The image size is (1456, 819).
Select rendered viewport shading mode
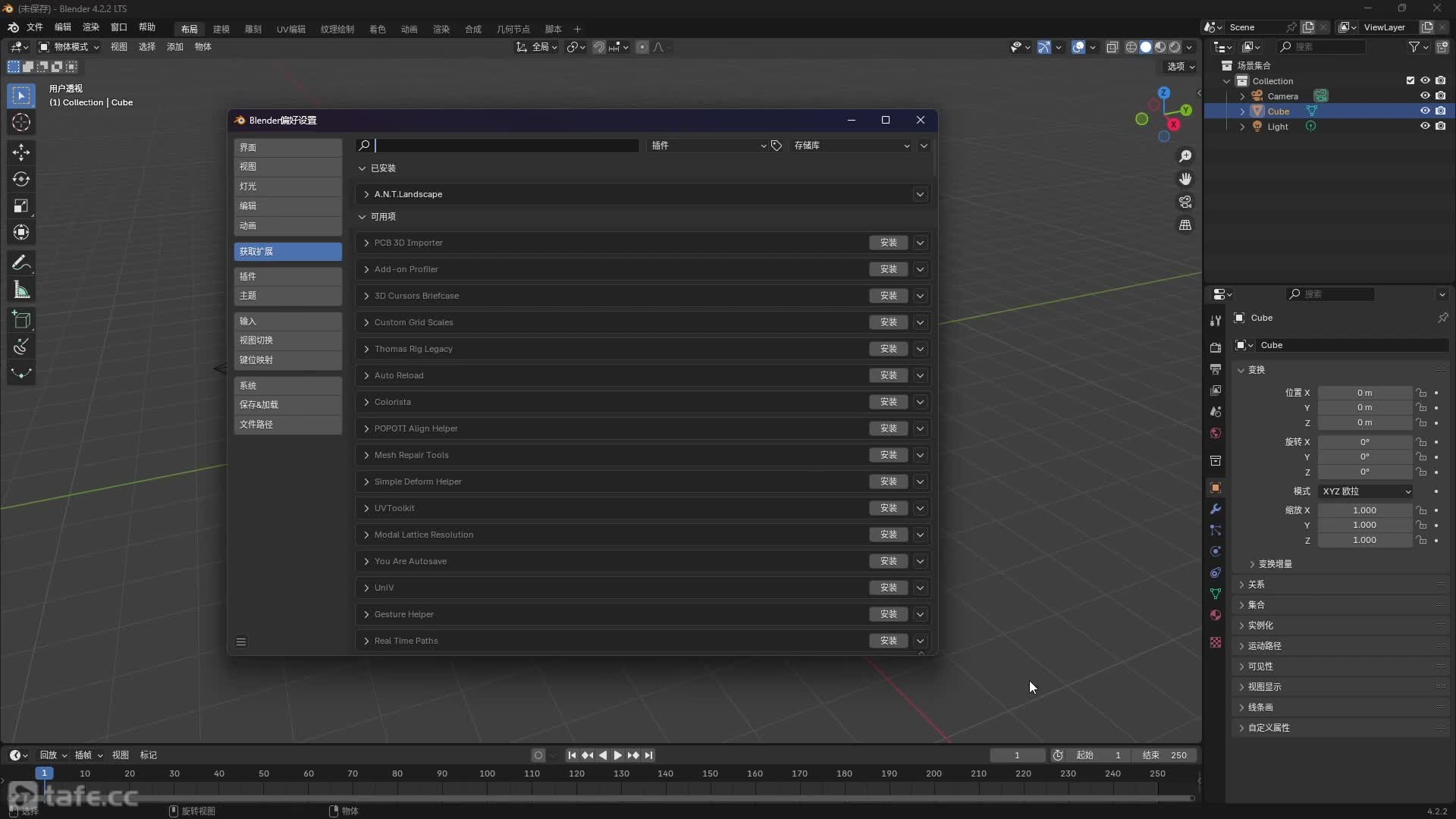tap(1175, 47)
